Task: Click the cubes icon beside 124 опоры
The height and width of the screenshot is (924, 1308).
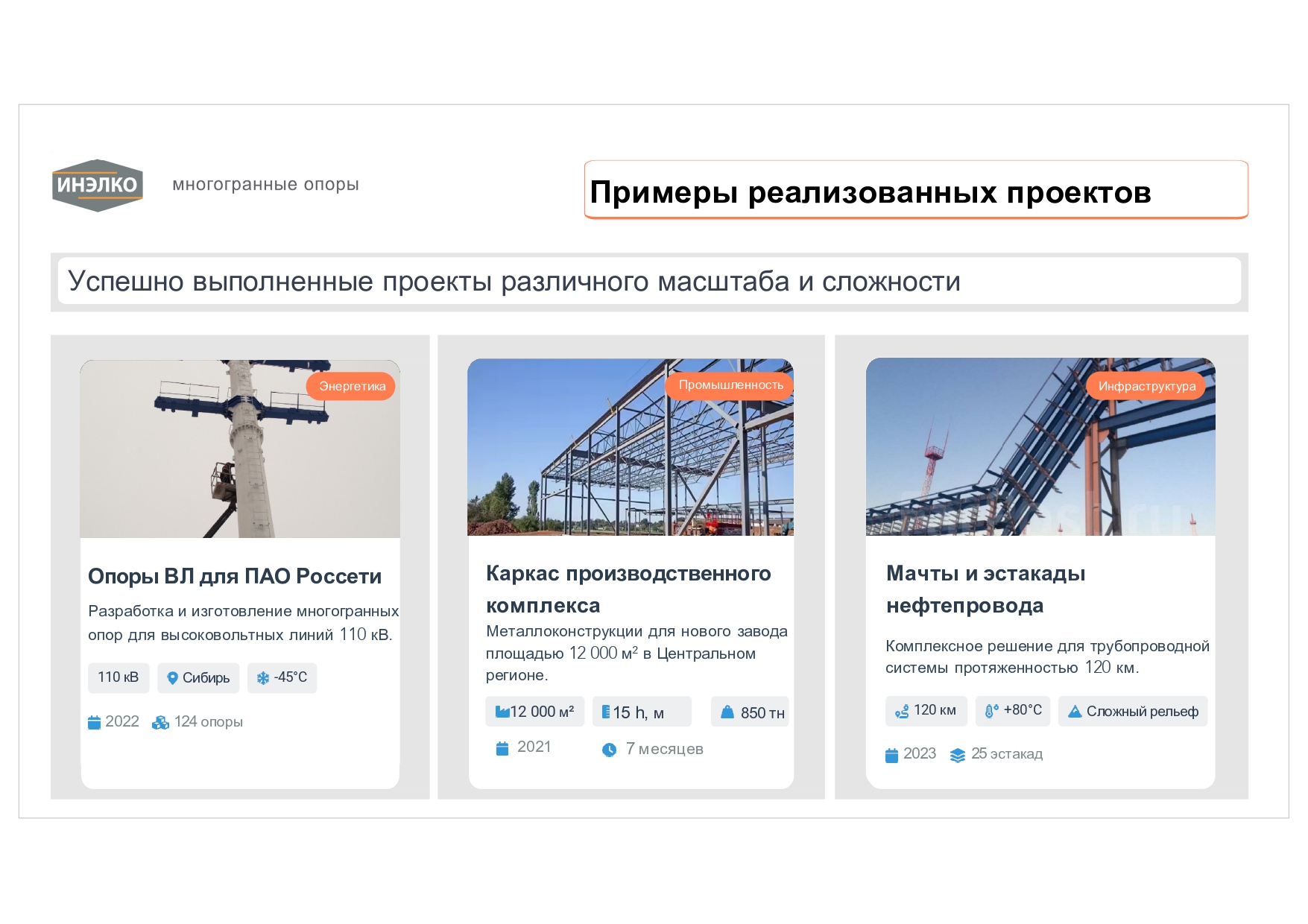Action: (x=160, y=722)
